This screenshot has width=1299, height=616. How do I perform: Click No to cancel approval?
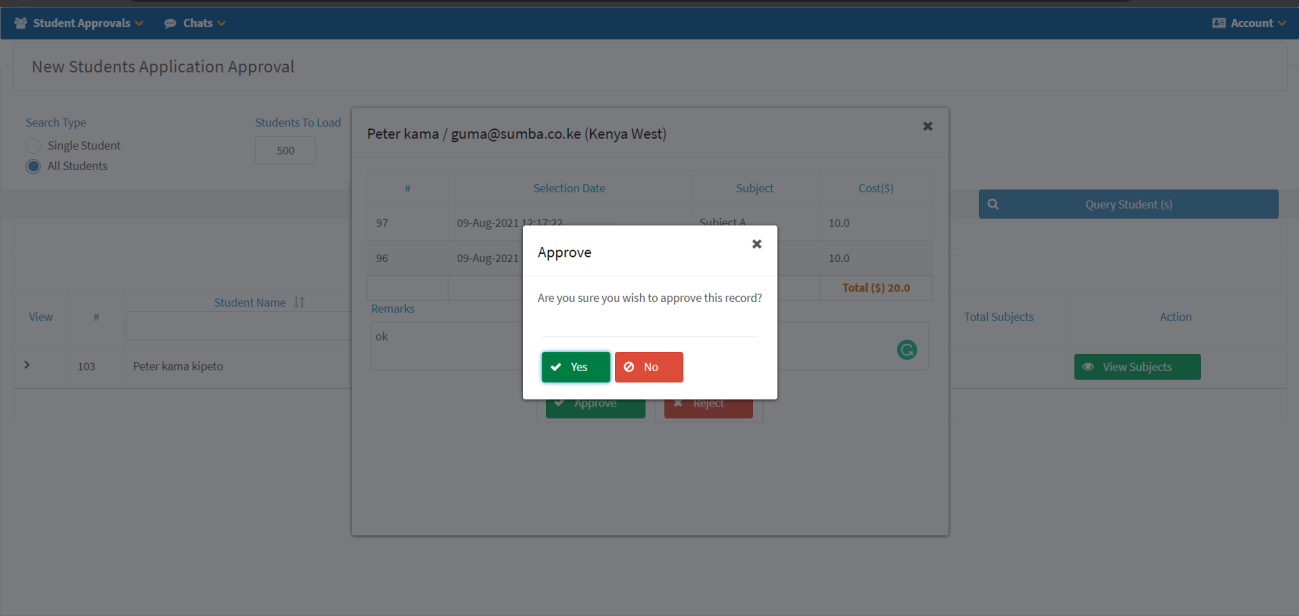coord(649,367)
